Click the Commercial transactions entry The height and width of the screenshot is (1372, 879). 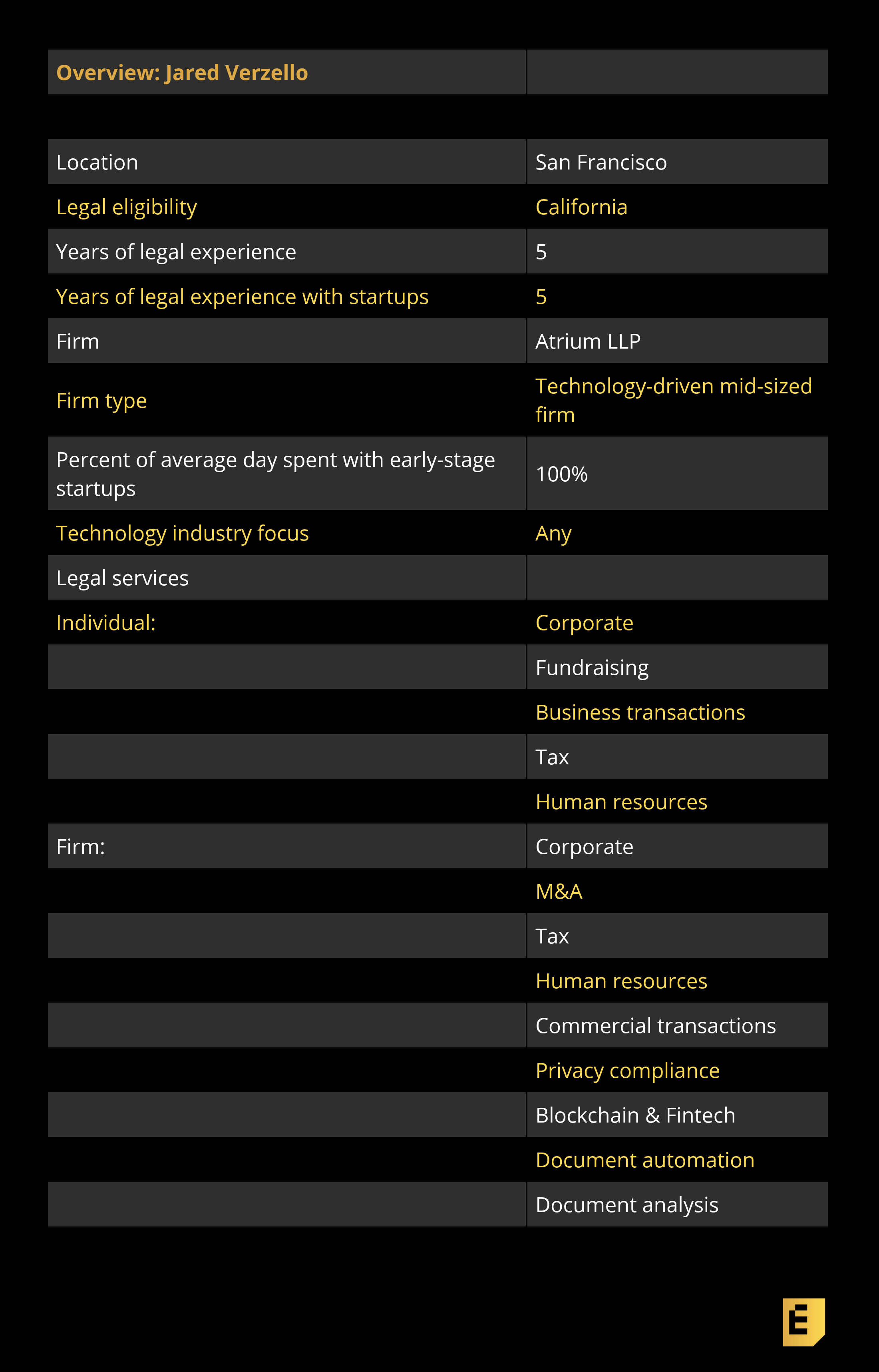coord(655,1026)
